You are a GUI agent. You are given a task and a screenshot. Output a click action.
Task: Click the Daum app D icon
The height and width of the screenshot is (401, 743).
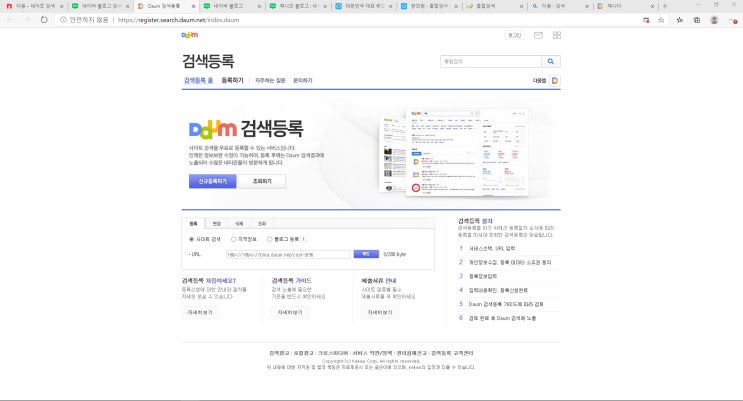pyautogui.click(x=554, y=81)
